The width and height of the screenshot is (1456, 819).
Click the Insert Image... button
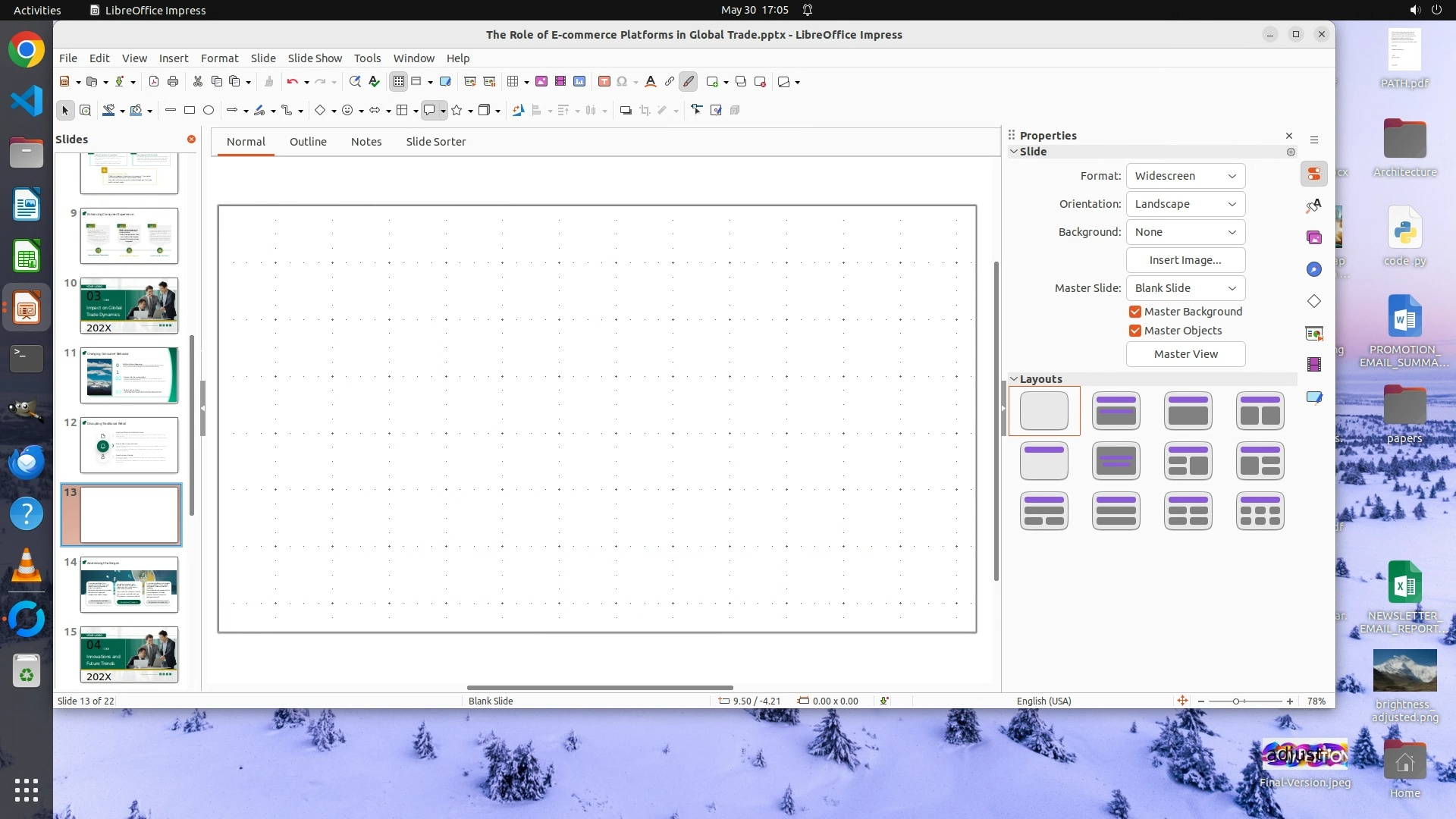coord(1185,260)
